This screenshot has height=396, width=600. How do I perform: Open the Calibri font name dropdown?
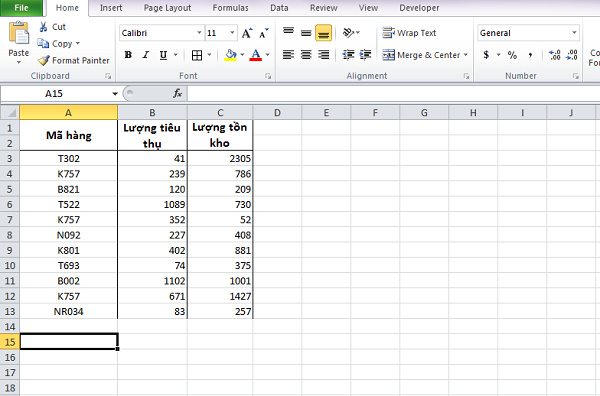[199, 33]
